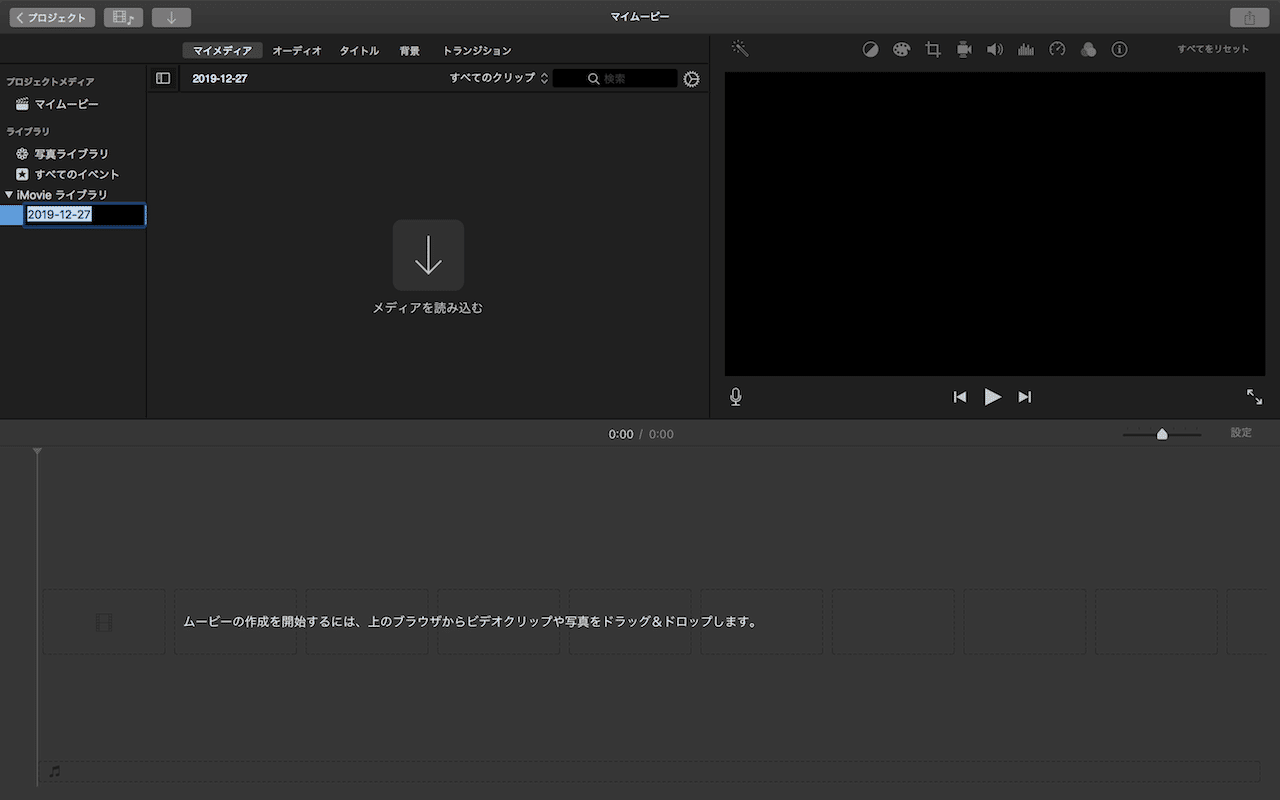Switch to the マイメディア tab
The width and height of the screenshot is (1280, 800).
point(222,51)
